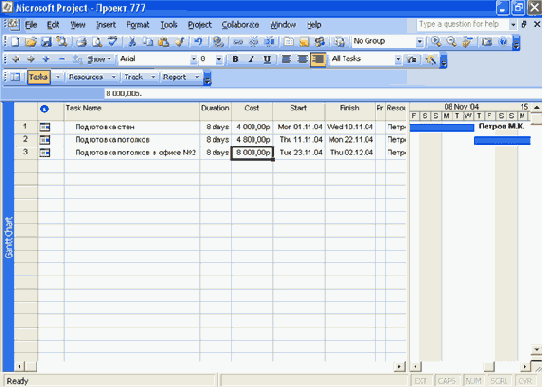Select the Task Name column header

click(x=132, y=111)
